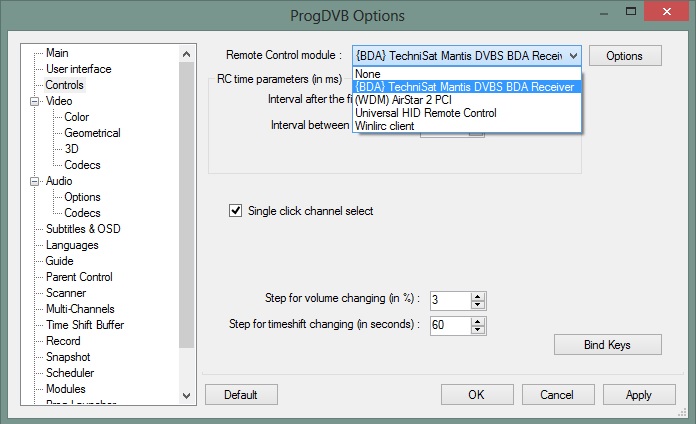
Task: Pick (WDM) AirStar 2 PCI entry
Action: click(x=406, y=100)
